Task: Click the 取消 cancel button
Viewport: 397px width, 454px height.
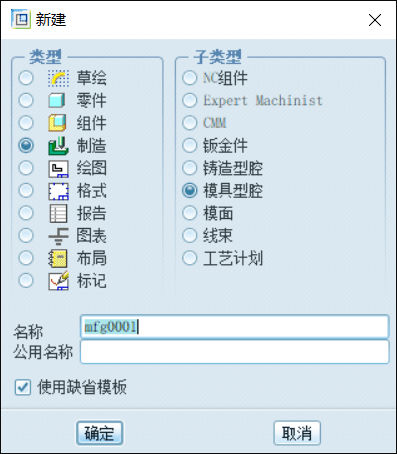Action: click(x=297, y=433)
